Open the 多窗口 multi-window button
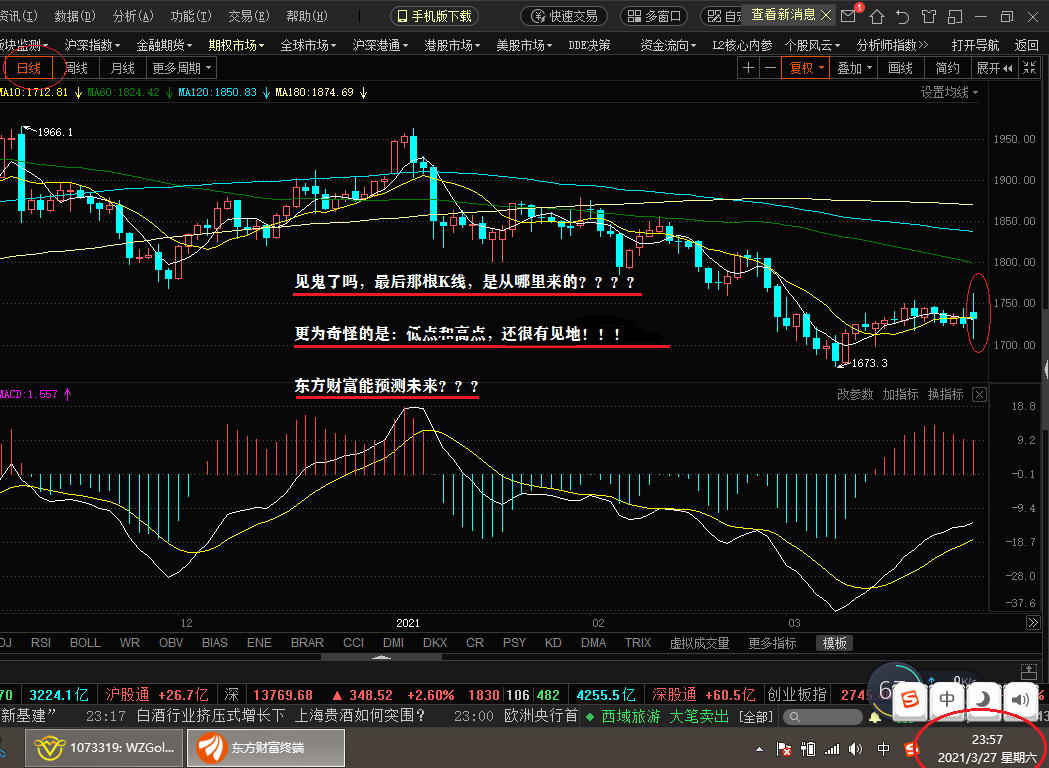The width and height of the screenshot is (1049, 768). point(654,16)
